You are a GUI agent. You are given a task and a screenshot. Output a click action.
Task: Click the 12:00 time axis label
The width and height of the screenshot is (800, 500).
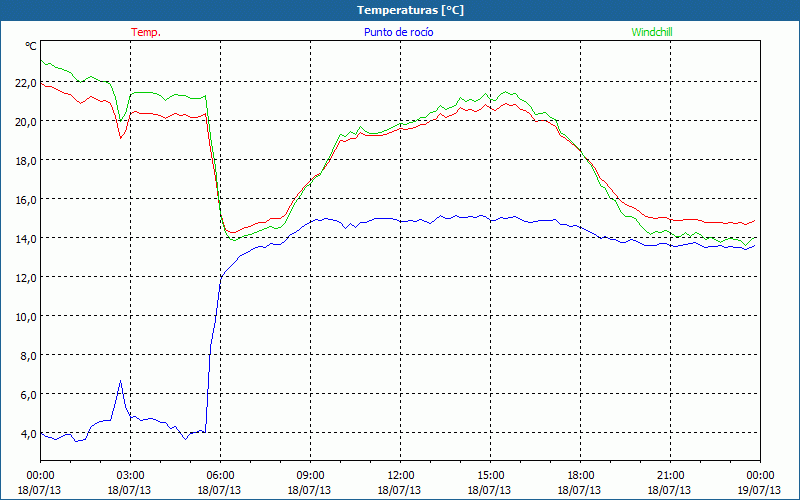pos(400,476)
